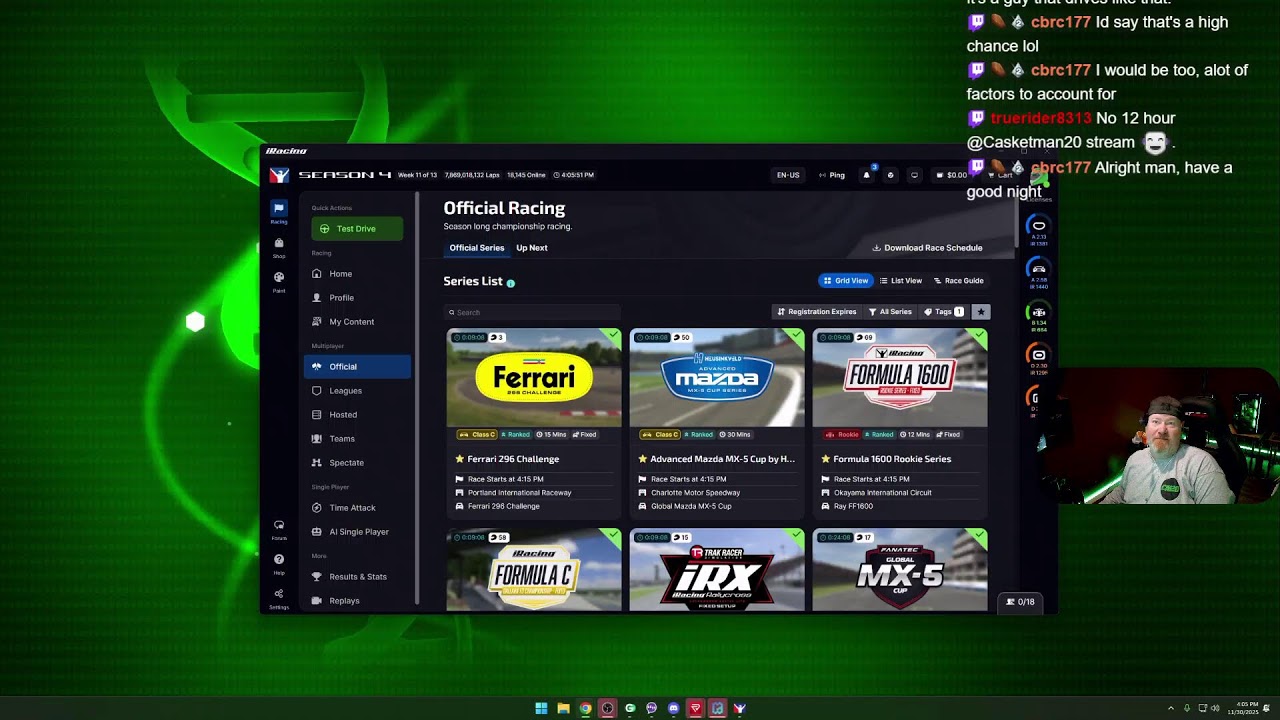Click the monitor icon in the header
1280x720 pixels.
[x=914, y=175]
